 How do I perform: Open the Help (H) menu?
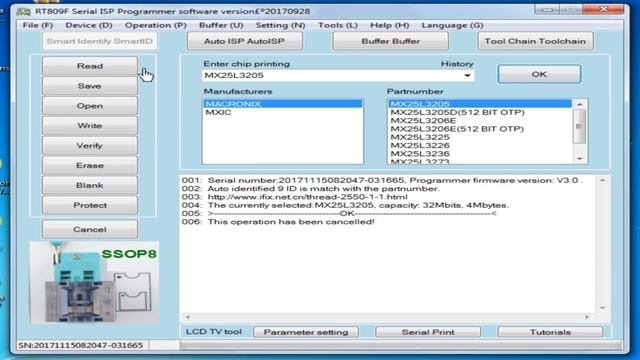point(389,25)
